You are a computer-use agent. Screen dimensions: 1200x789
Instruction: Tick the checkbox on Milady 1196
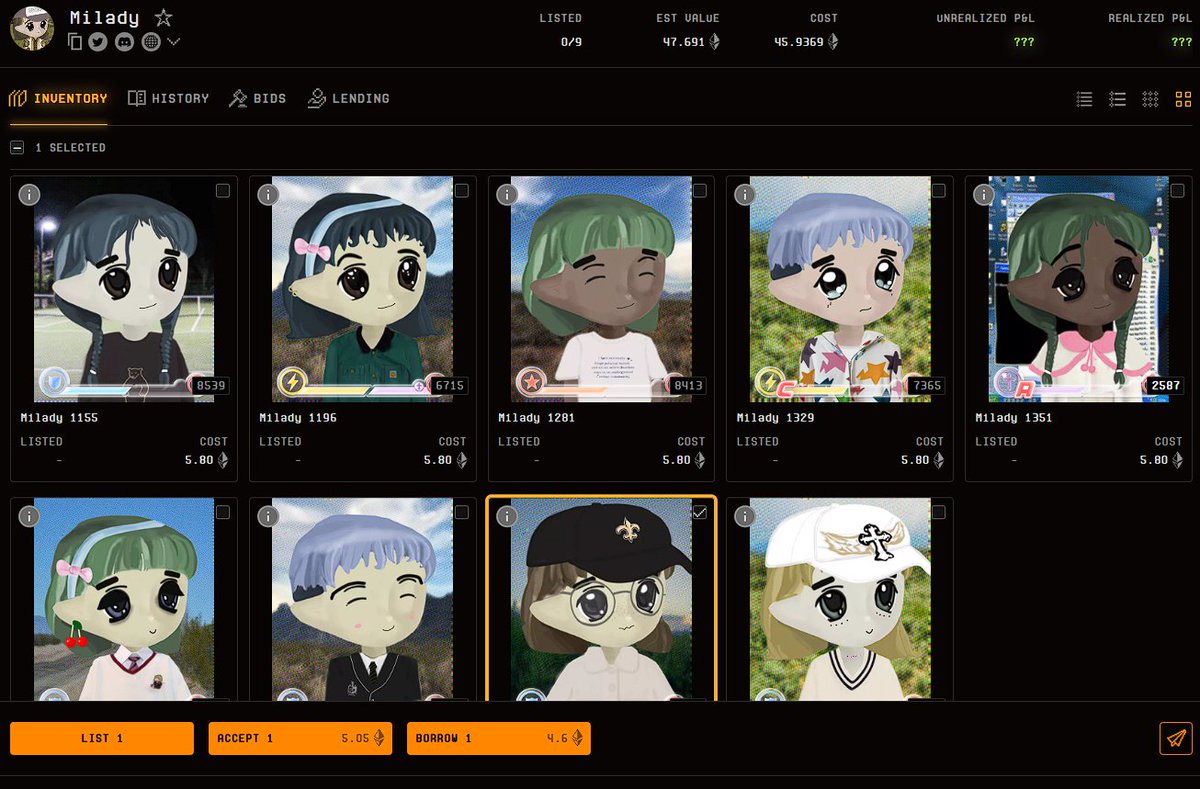(461, 190)
